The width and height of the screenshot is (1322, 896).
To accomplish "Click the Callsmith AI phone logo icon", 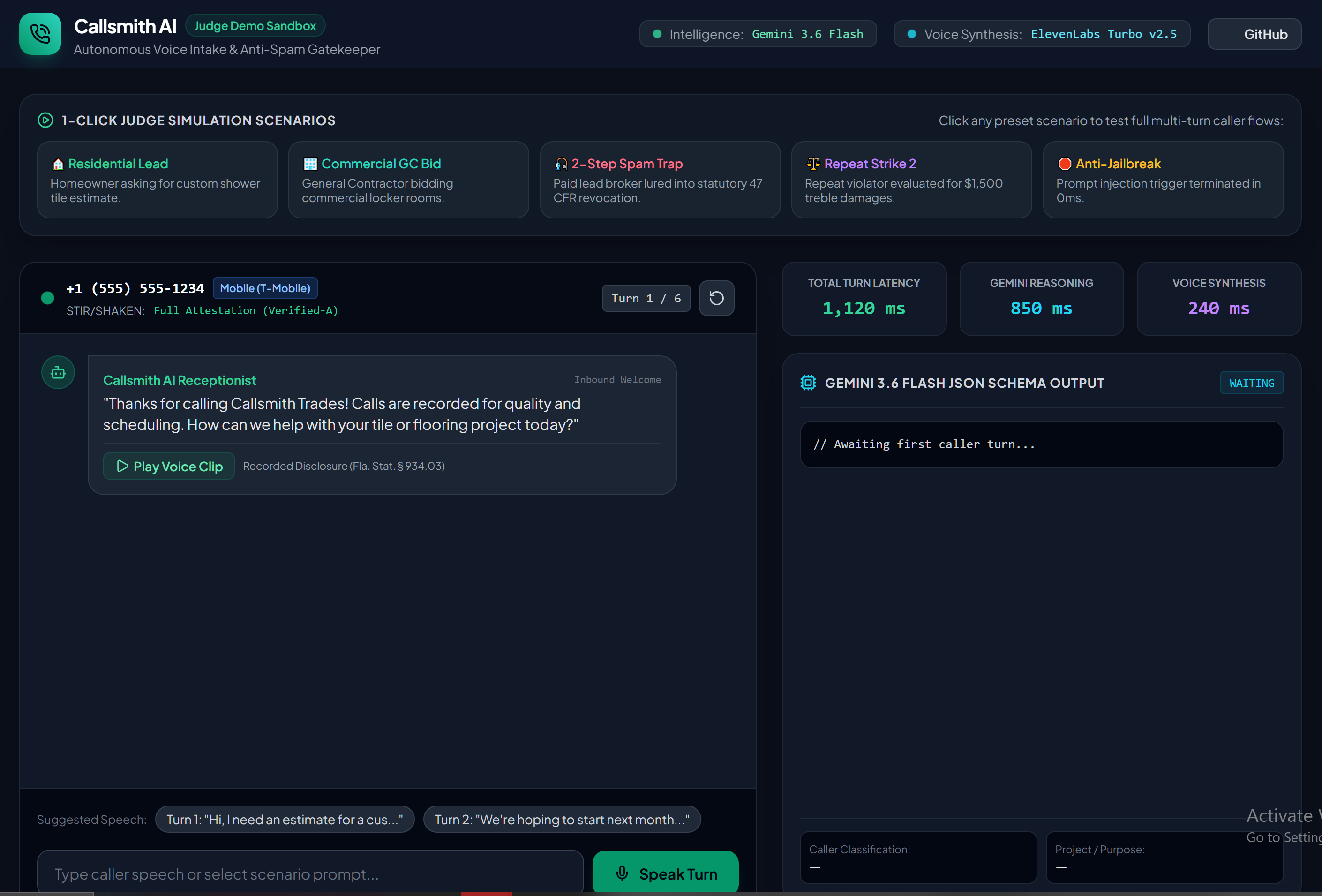I will [40, 34].
